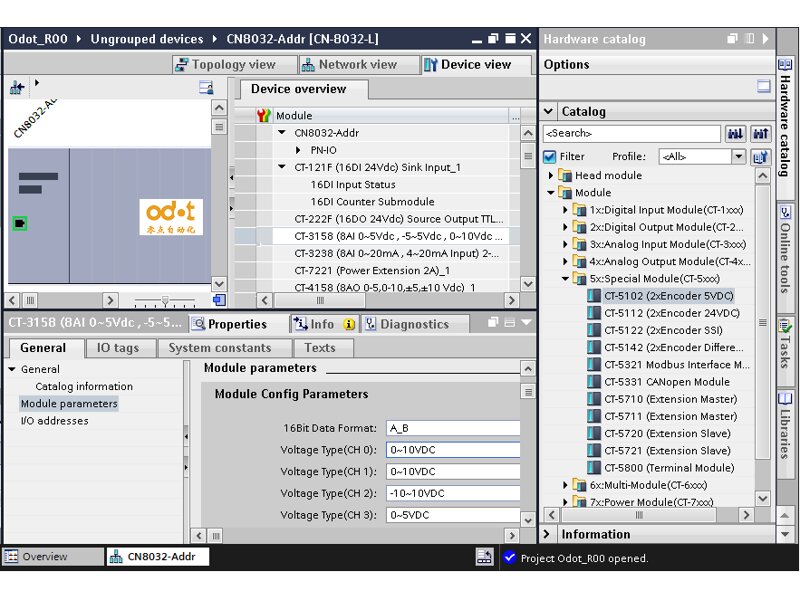Image resolution: width=800 pixels, height=600 pixels.
Task: Collapse the CN8032-Addr row in Device overview
Action: 282,133
